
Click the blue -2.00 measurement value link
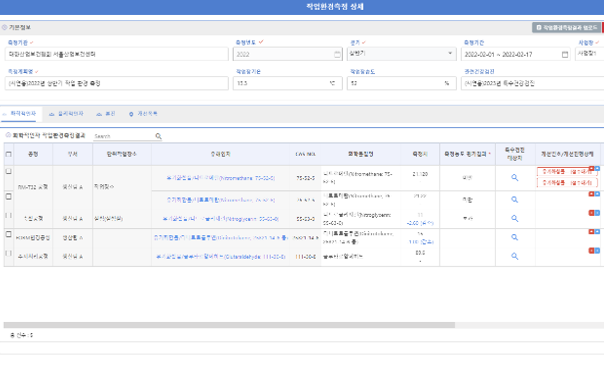(x=420, y=223)
